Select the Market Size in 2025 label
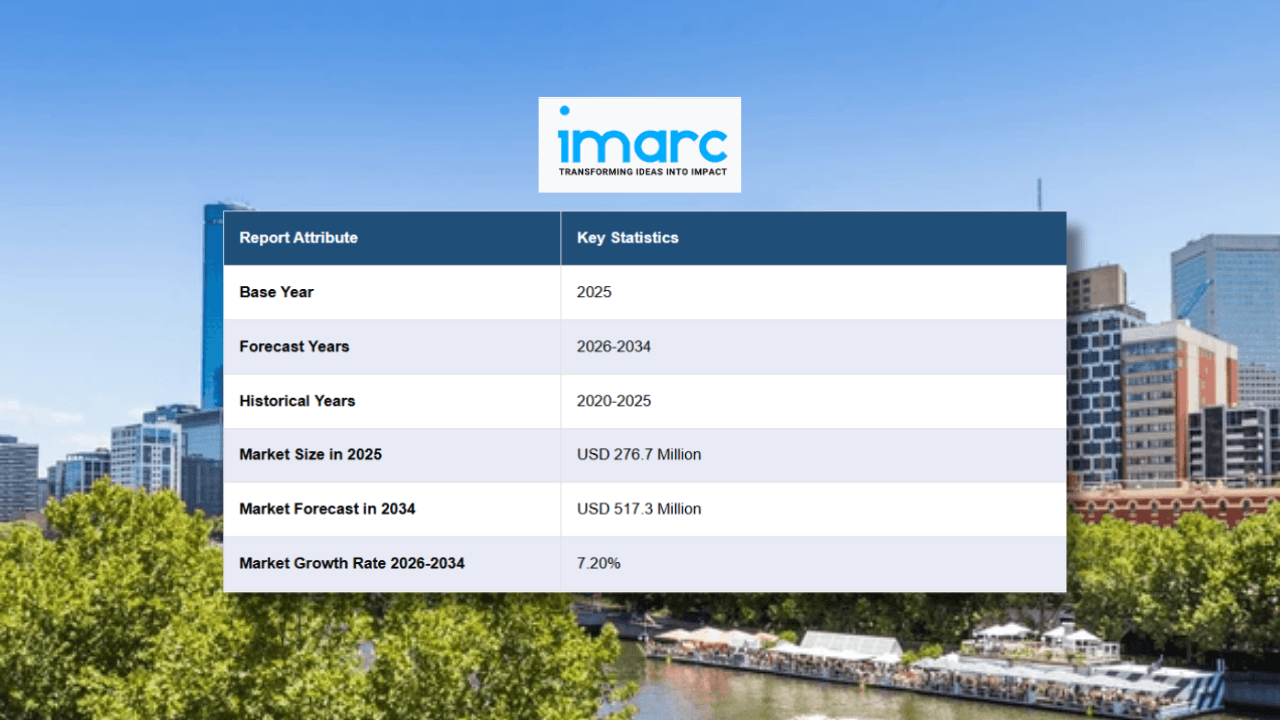This screenshot has height=720, width=1280. (x=310, y=454)
